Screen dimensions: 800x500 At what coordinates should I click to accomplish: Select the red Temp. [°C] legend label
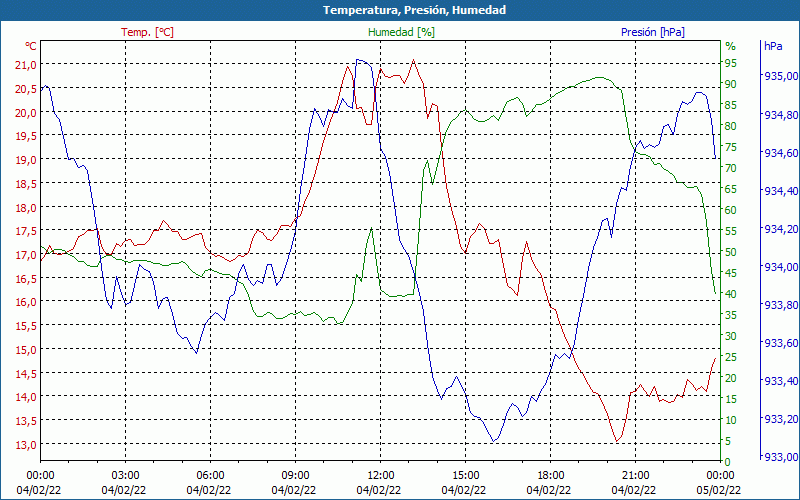[x=147, y=32]
